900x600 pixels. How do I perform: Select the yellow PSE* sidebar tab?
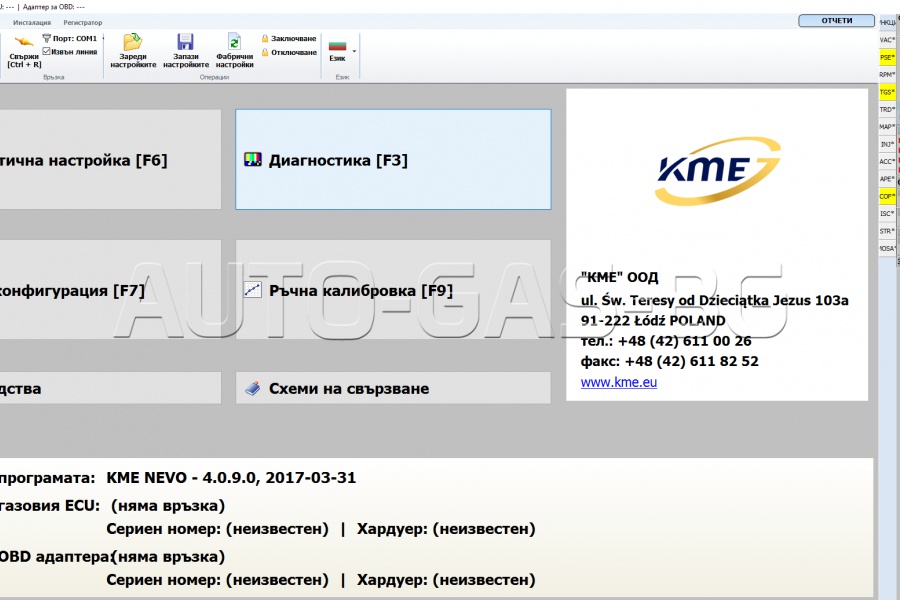(x=887, y=57)
